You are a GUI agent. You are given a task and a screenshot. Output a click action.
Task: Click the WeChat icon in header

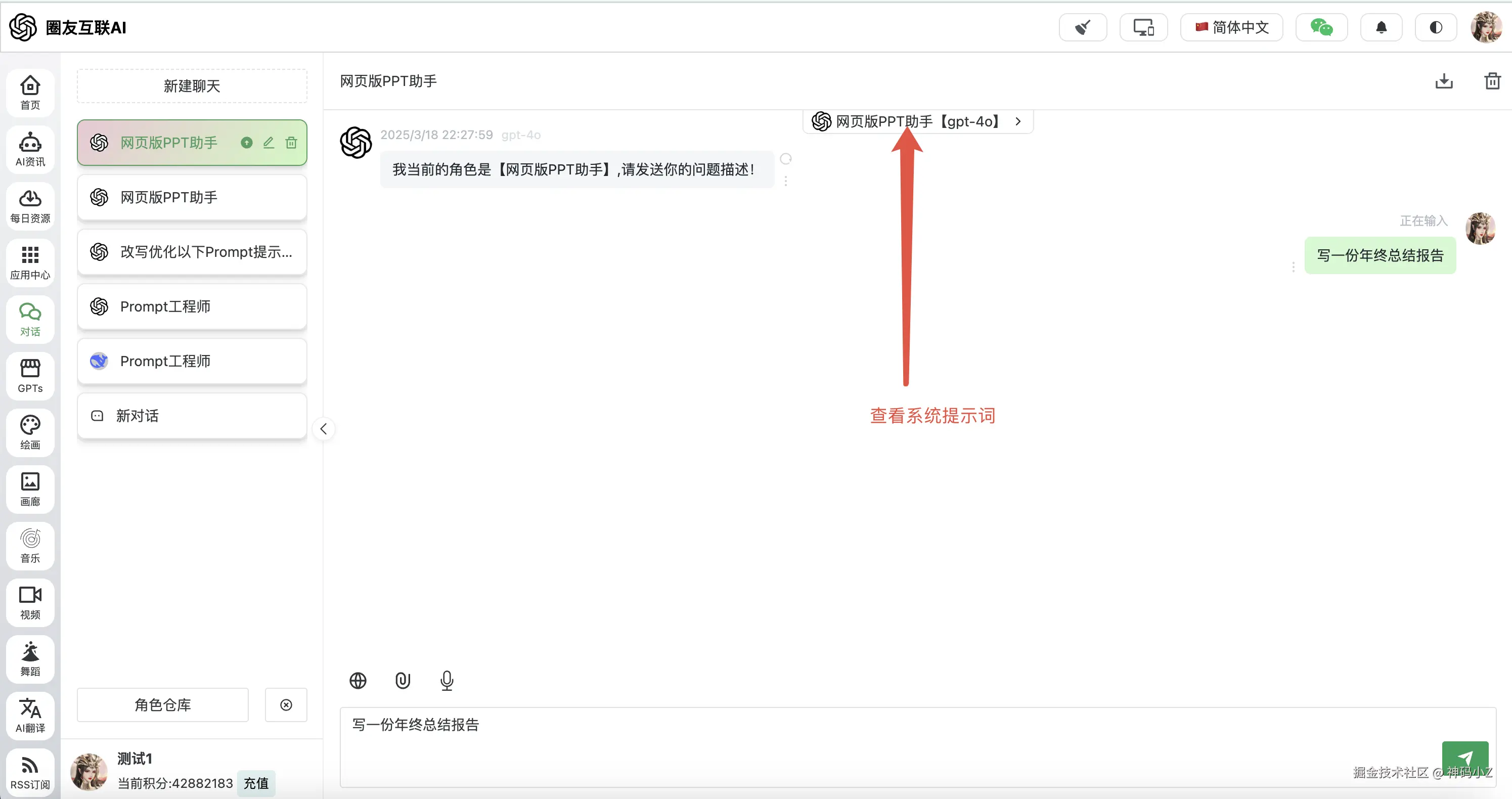(x=1321, y=28)
